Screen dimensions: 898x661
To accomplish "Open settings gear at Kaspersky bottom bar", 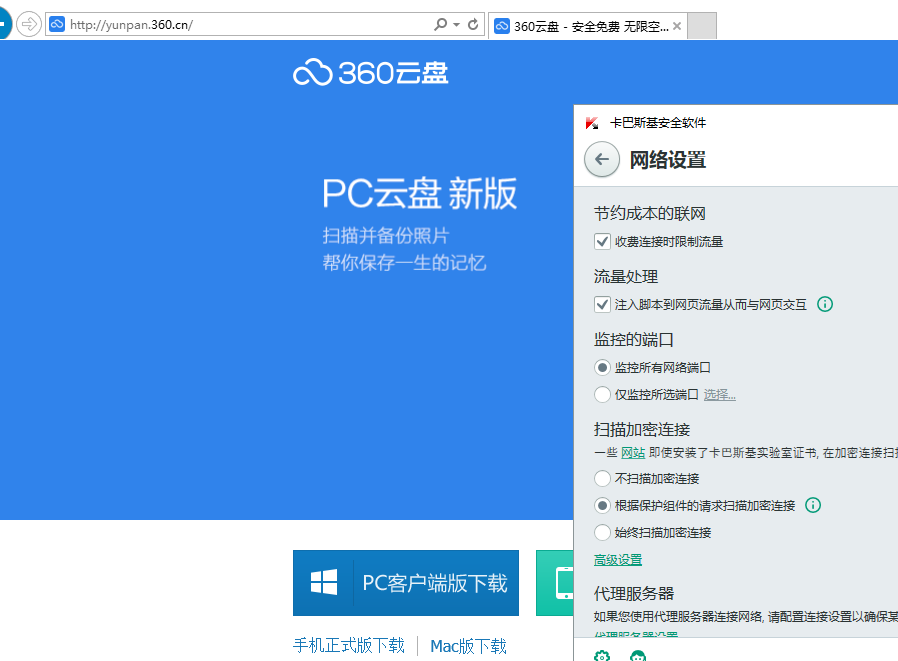I will [602, 655].
